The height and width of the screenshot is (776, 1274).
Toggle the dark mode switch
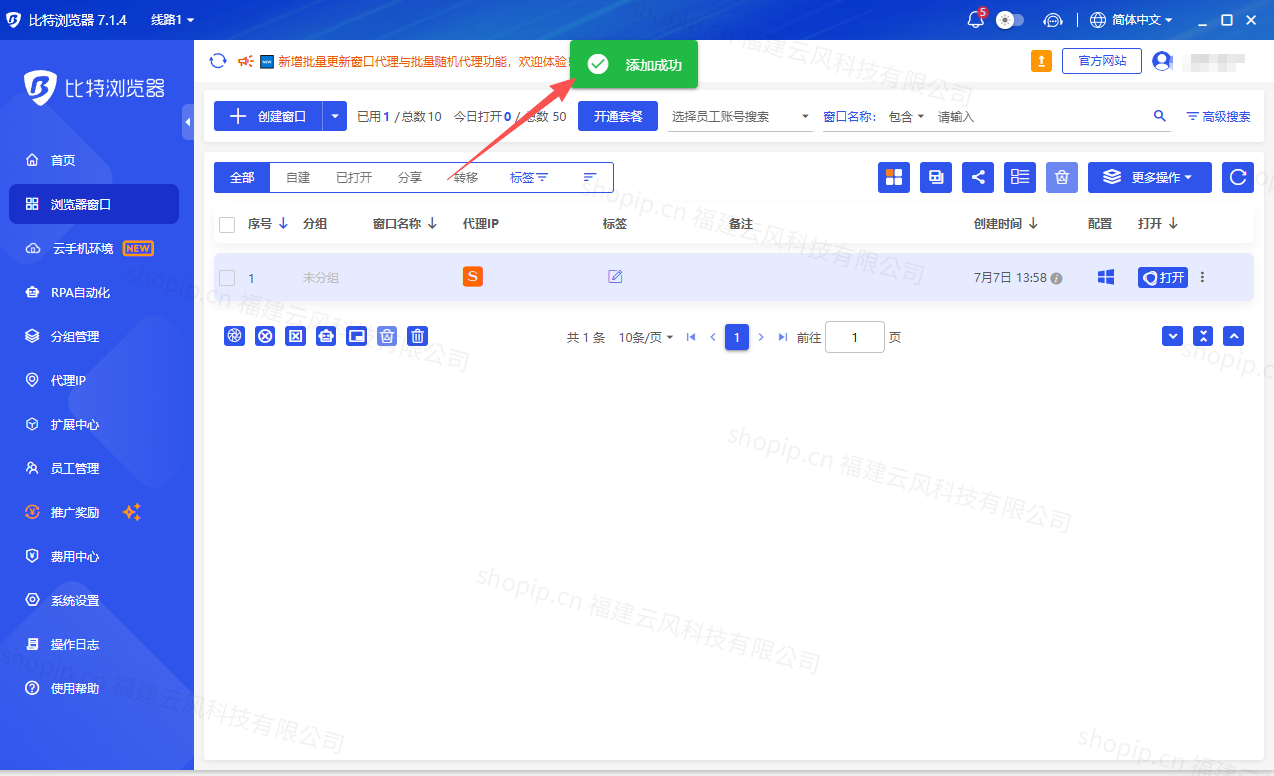[x=1009, y=20]
